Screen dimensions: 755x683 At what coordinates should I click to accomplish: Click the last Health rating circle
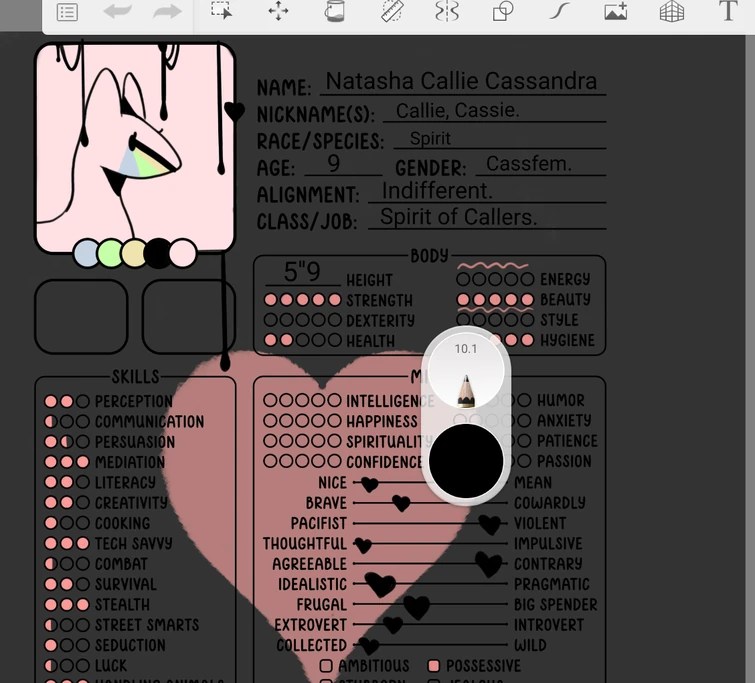coord(335,340)
